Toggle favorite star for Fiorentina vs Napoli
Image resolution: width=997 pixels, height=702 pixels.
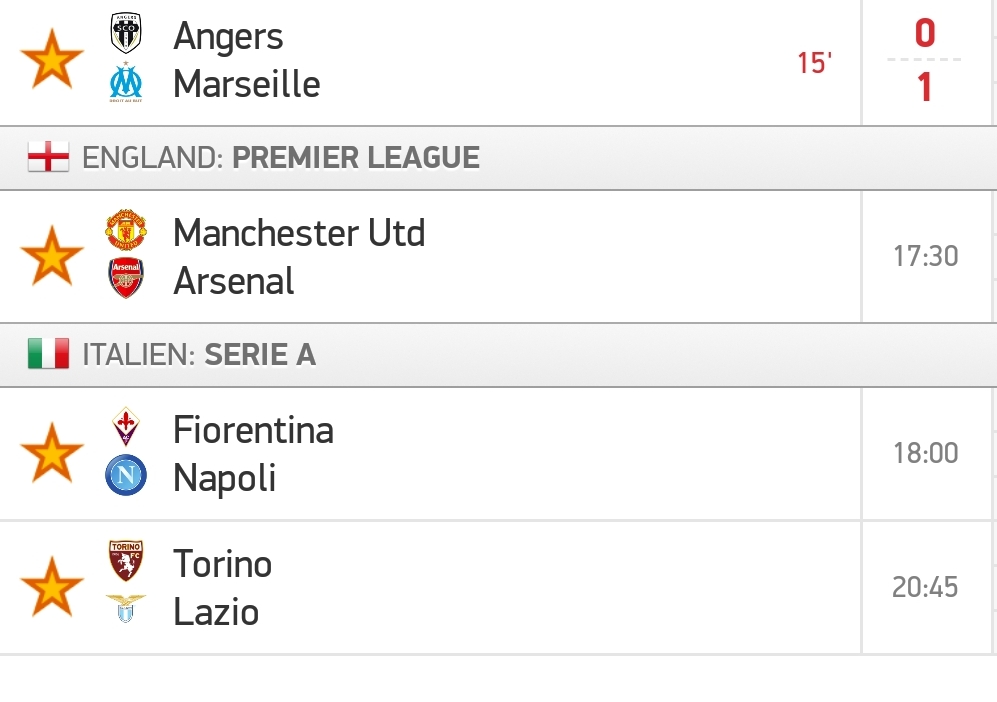click(52, 453)
